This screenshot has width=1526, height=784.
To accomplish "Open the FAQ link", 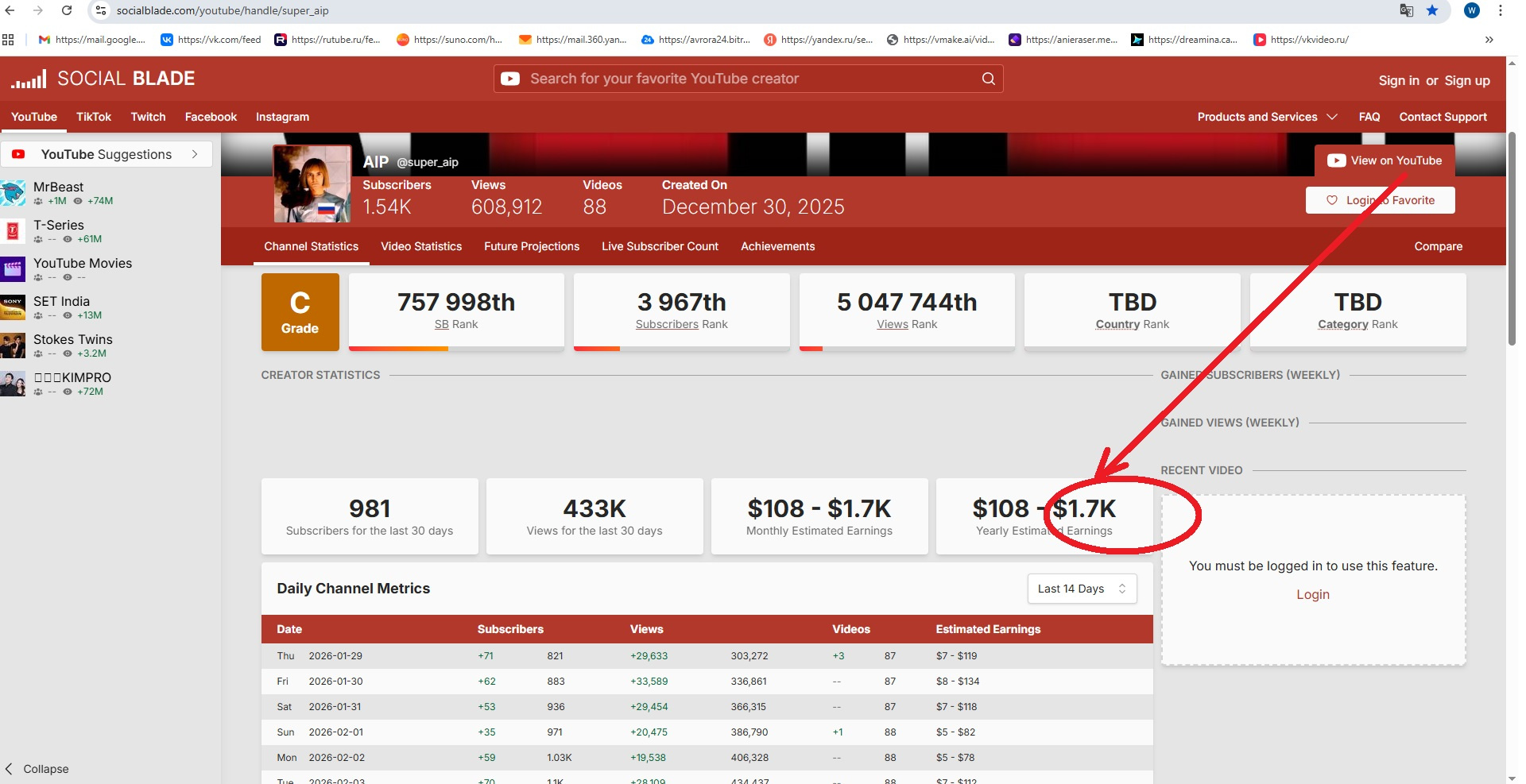I will pyautogui.click(x=1369, y=117).
